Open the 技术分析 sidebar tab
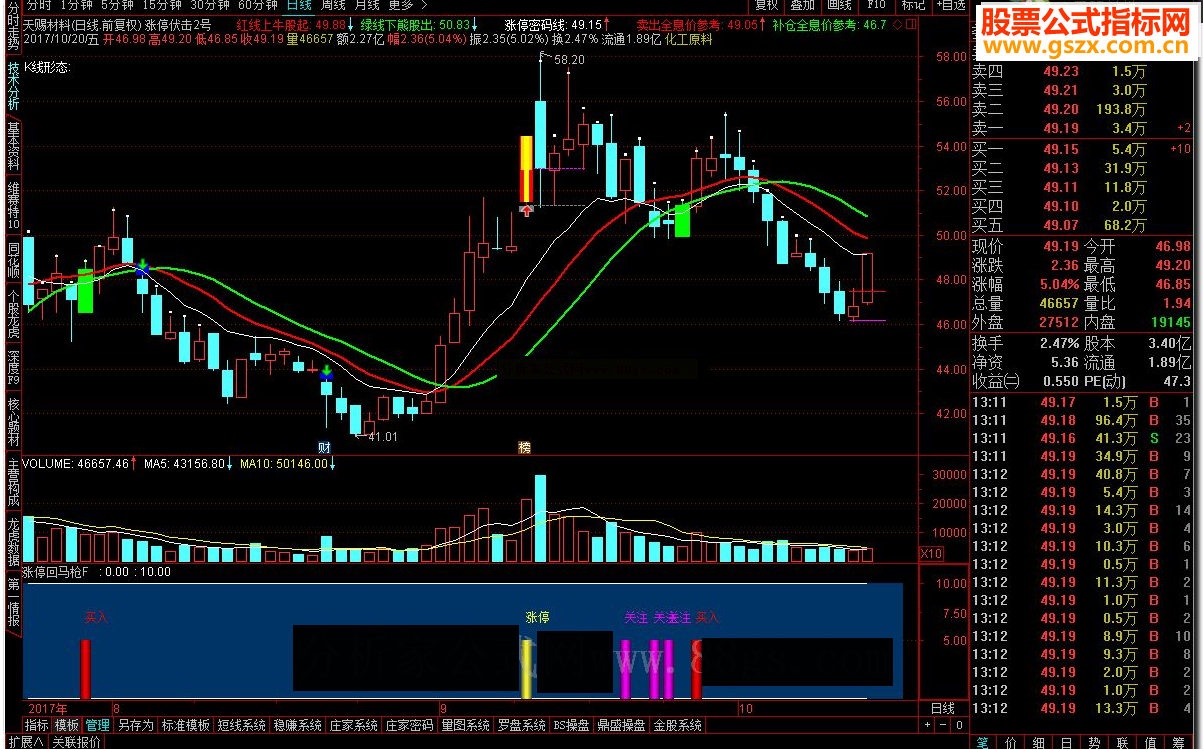 [12, 87]
